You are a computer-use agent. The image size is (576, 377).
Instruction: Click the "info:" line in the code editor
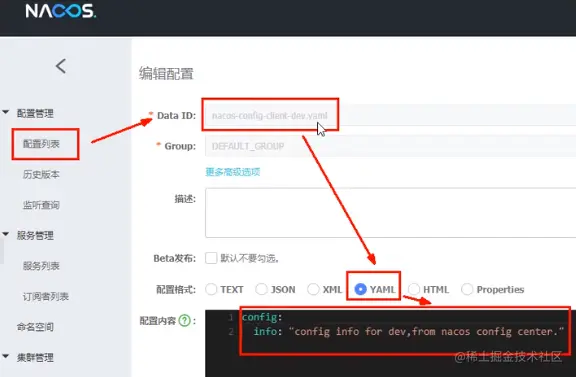pyautogui.click(x=408, y=332)
